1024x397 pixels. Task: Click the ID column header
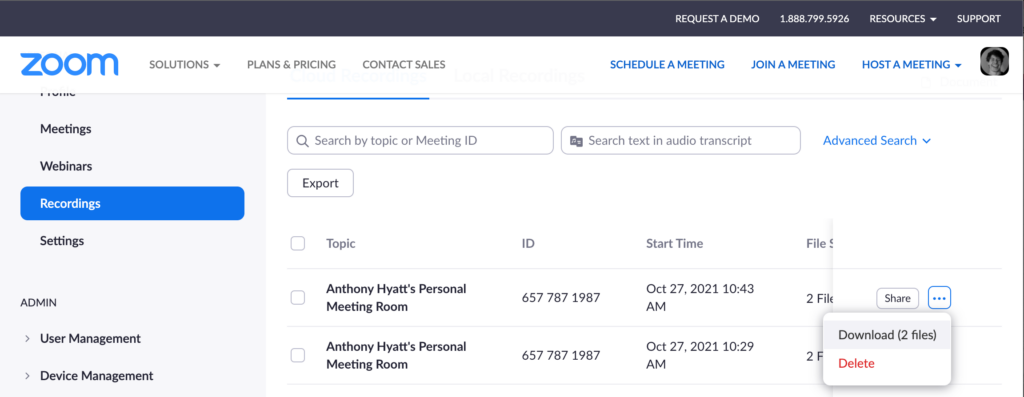click(x=528, y=244)
